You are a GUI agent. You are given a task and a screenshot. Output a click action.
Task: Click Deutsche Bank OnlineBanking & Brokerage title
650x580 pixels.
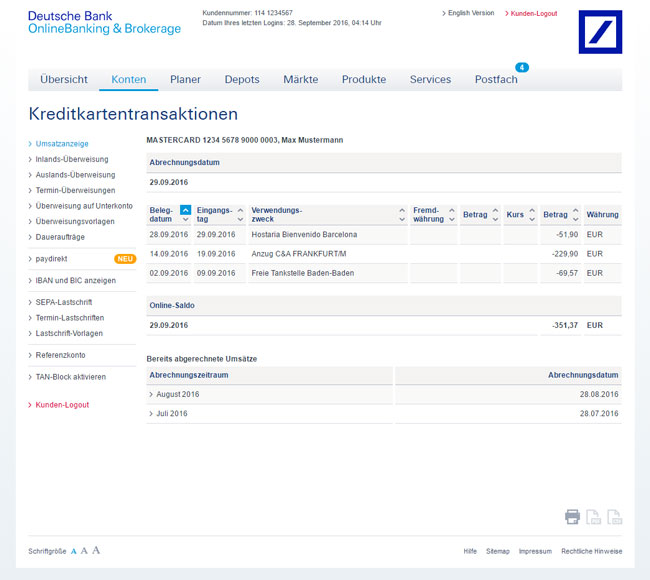click(104, 22)
